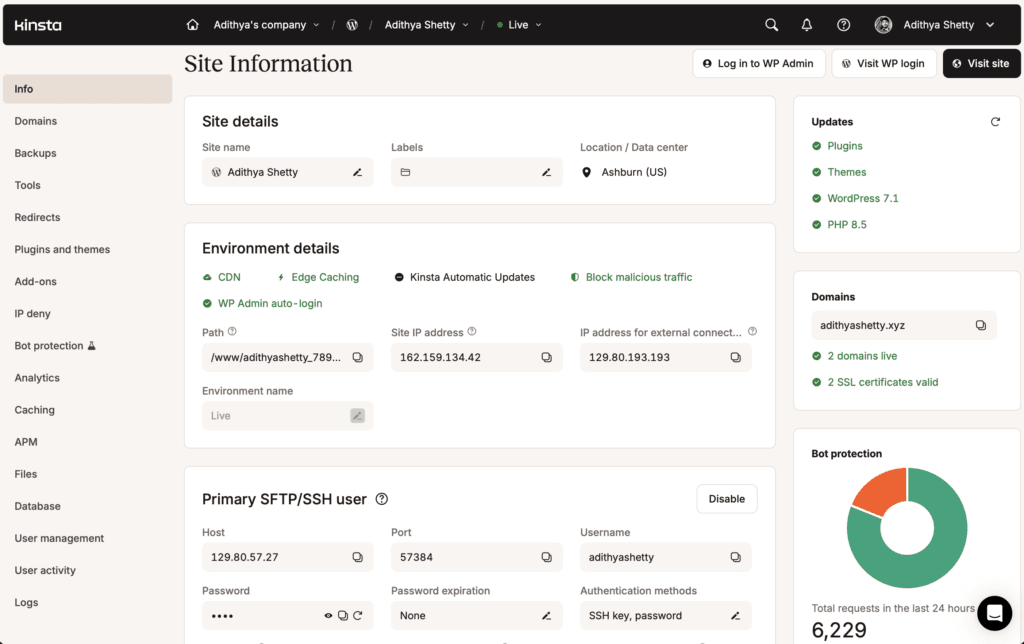Copy the SFTP password
The width and height of the screenshot is (1024, 644).
tap(343, 615)
